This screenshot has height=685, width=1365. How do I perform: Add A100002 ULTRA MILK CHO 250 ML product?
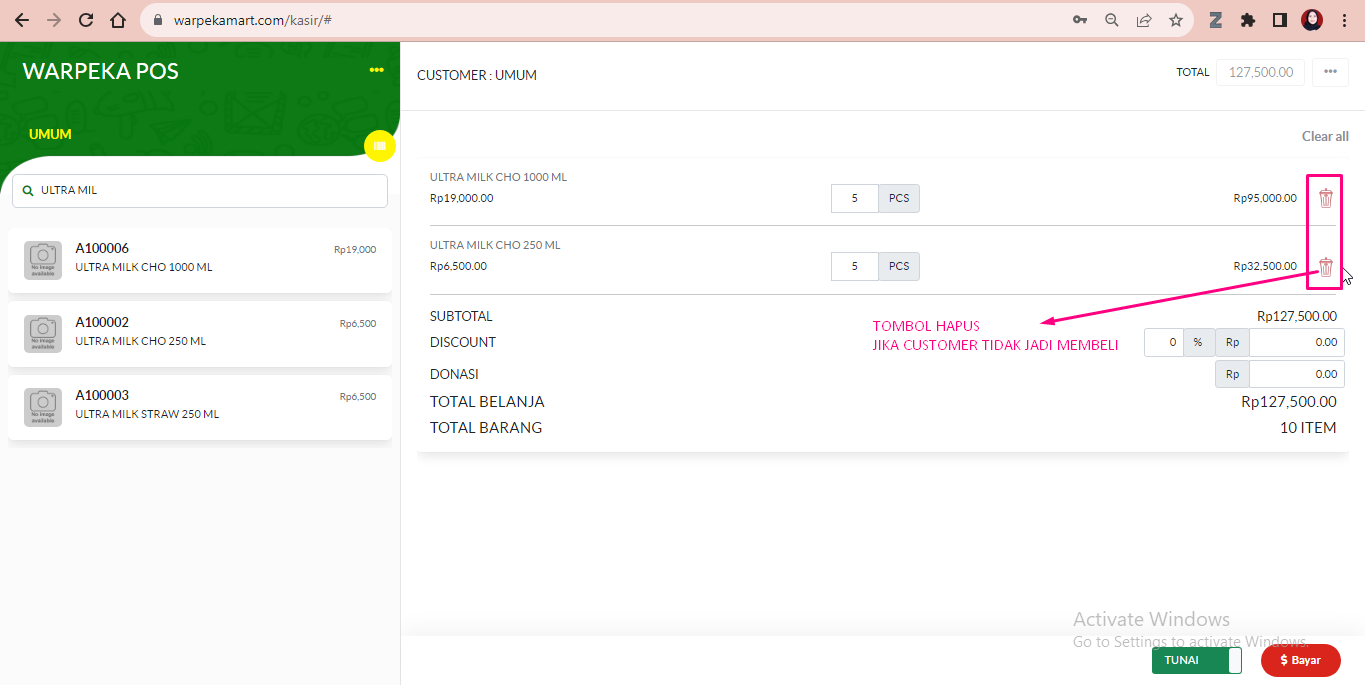(200, 333)
